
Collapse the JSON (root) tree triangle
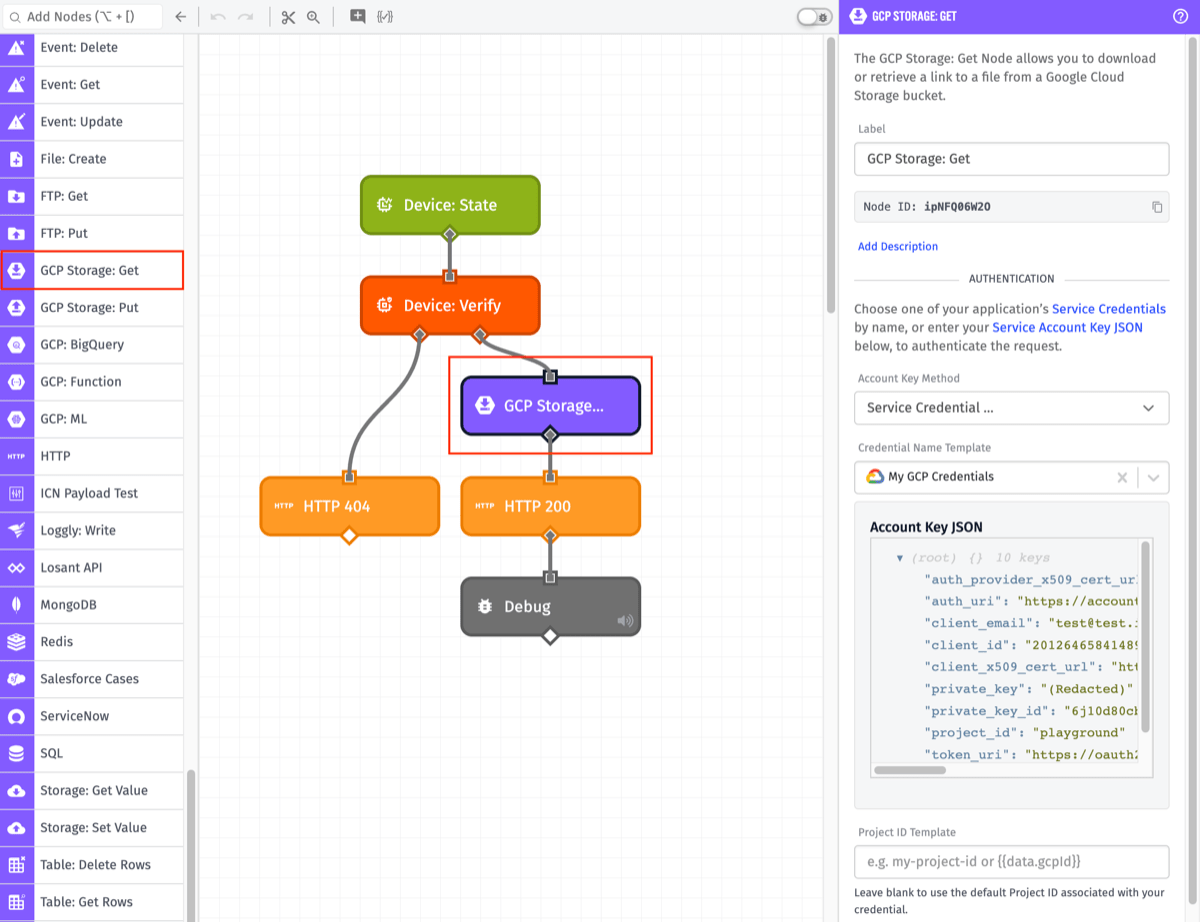click(x=900, y=558)
